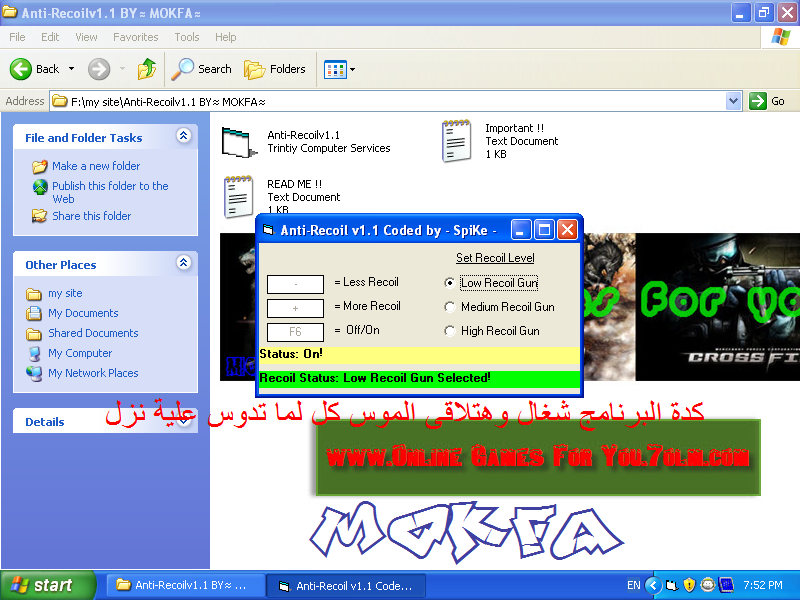Click the Share this folder icon
Viewport: 800px width, 600px height.
tap(39, 216)
